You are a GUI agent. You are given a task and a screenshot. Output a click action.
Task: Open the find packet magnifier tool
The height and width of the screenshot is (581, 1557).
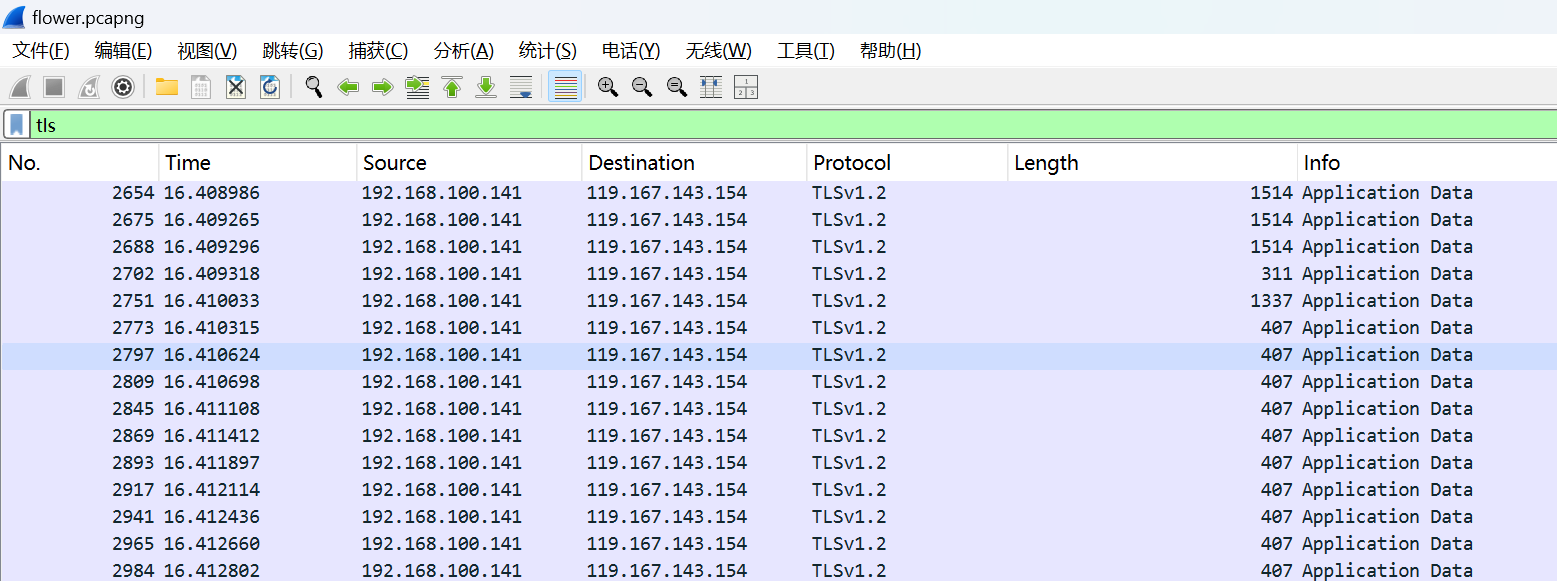click(313, 87)
